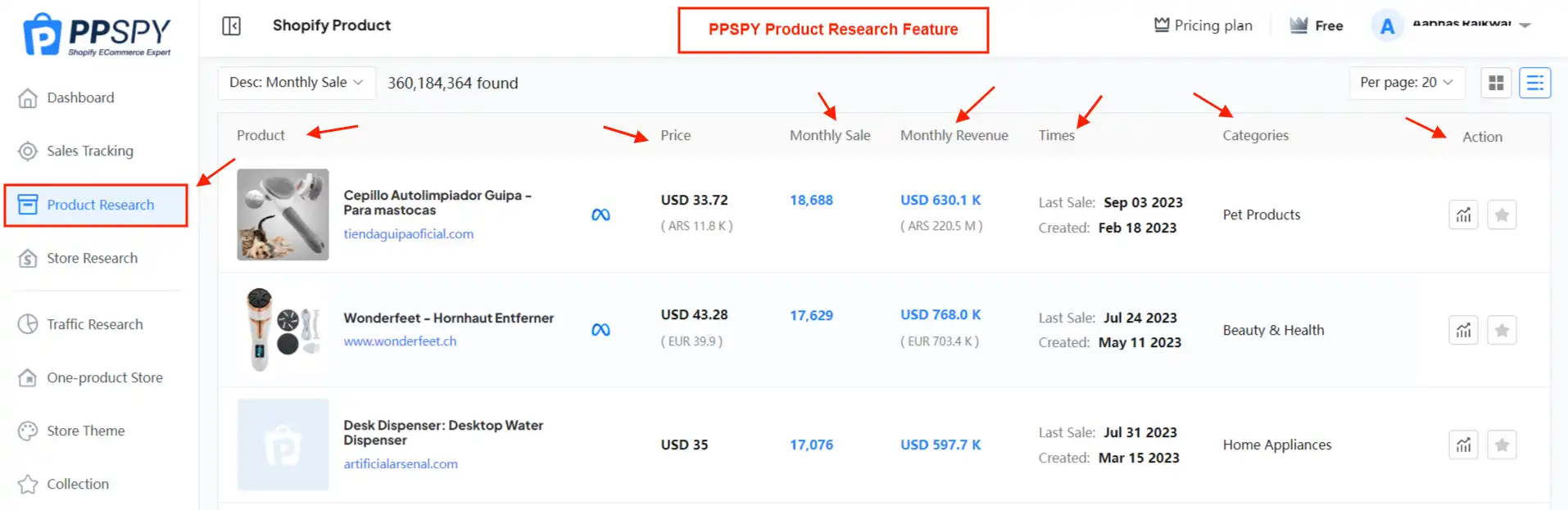The image size is (1568, 510).
Task: Favorite the Home Appliances row product
Action: [x=1502, y=445]
